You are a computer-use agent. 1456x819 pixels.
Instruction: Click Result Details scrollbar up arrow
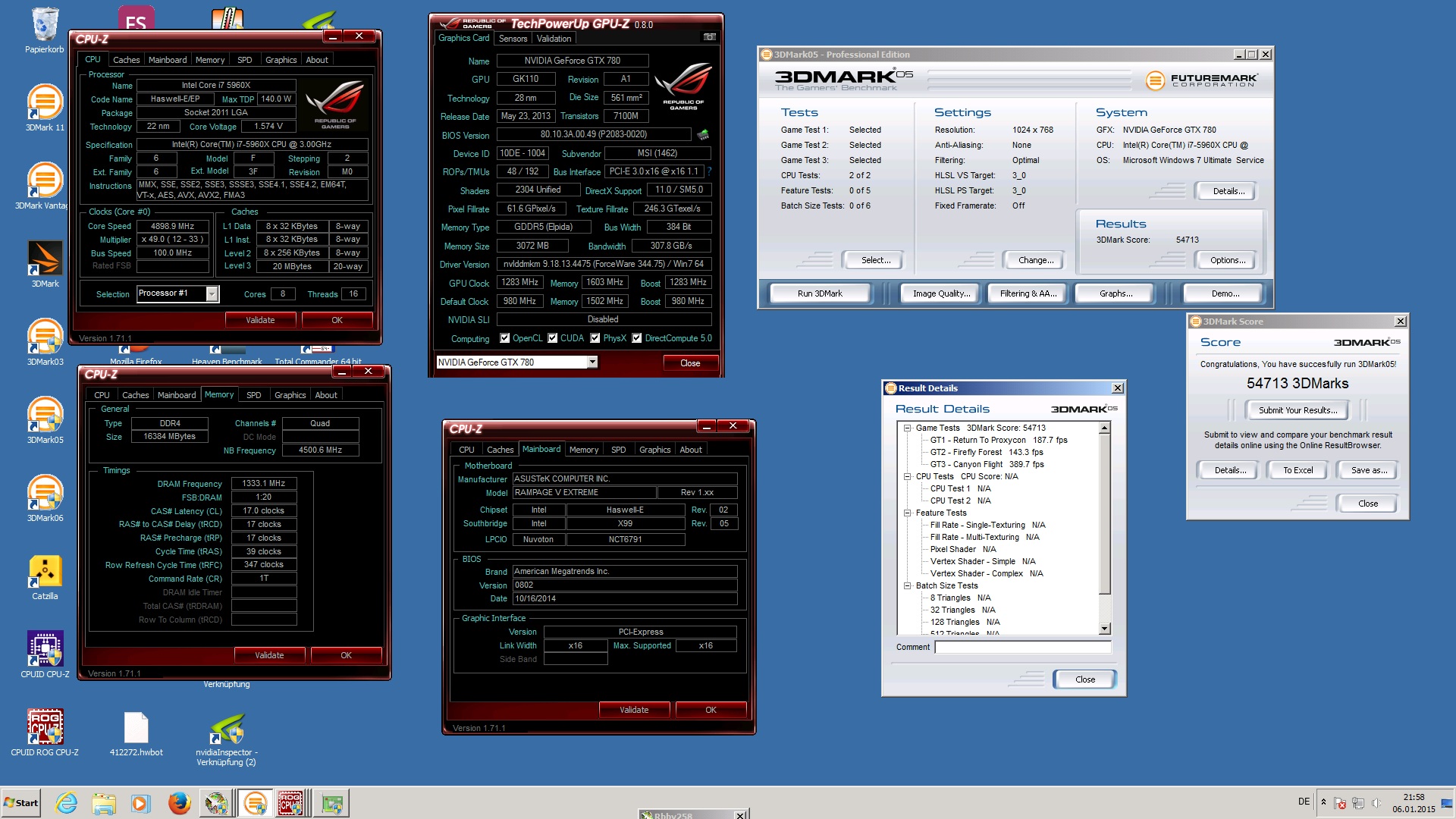point(1105,428)
